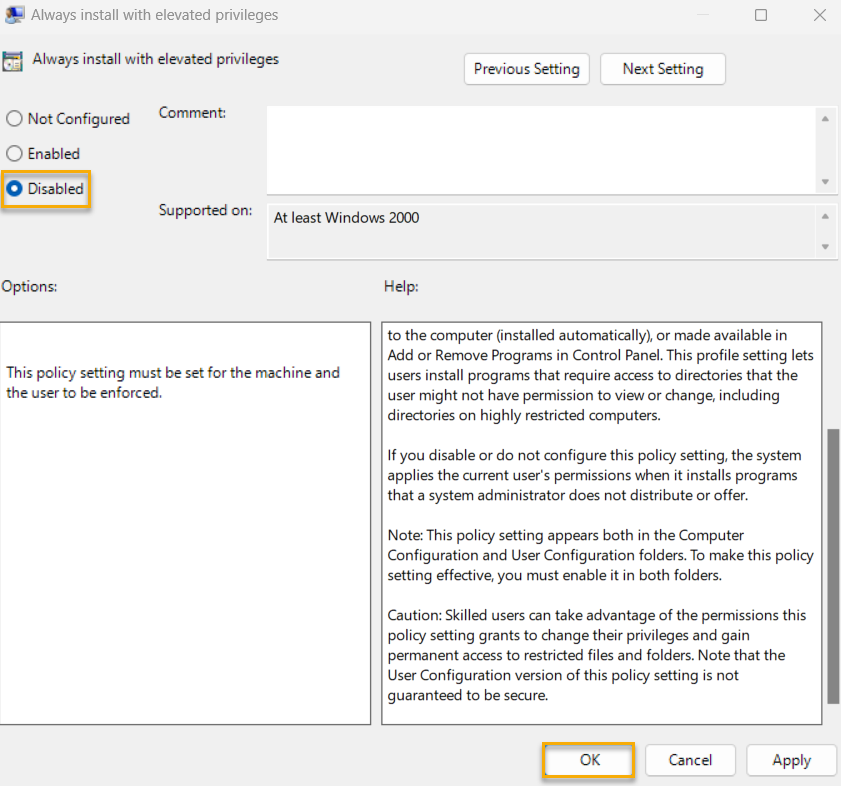Select the Disabled radio button
The width and height of the screenshot is (841, 786).
click(14, 188)
